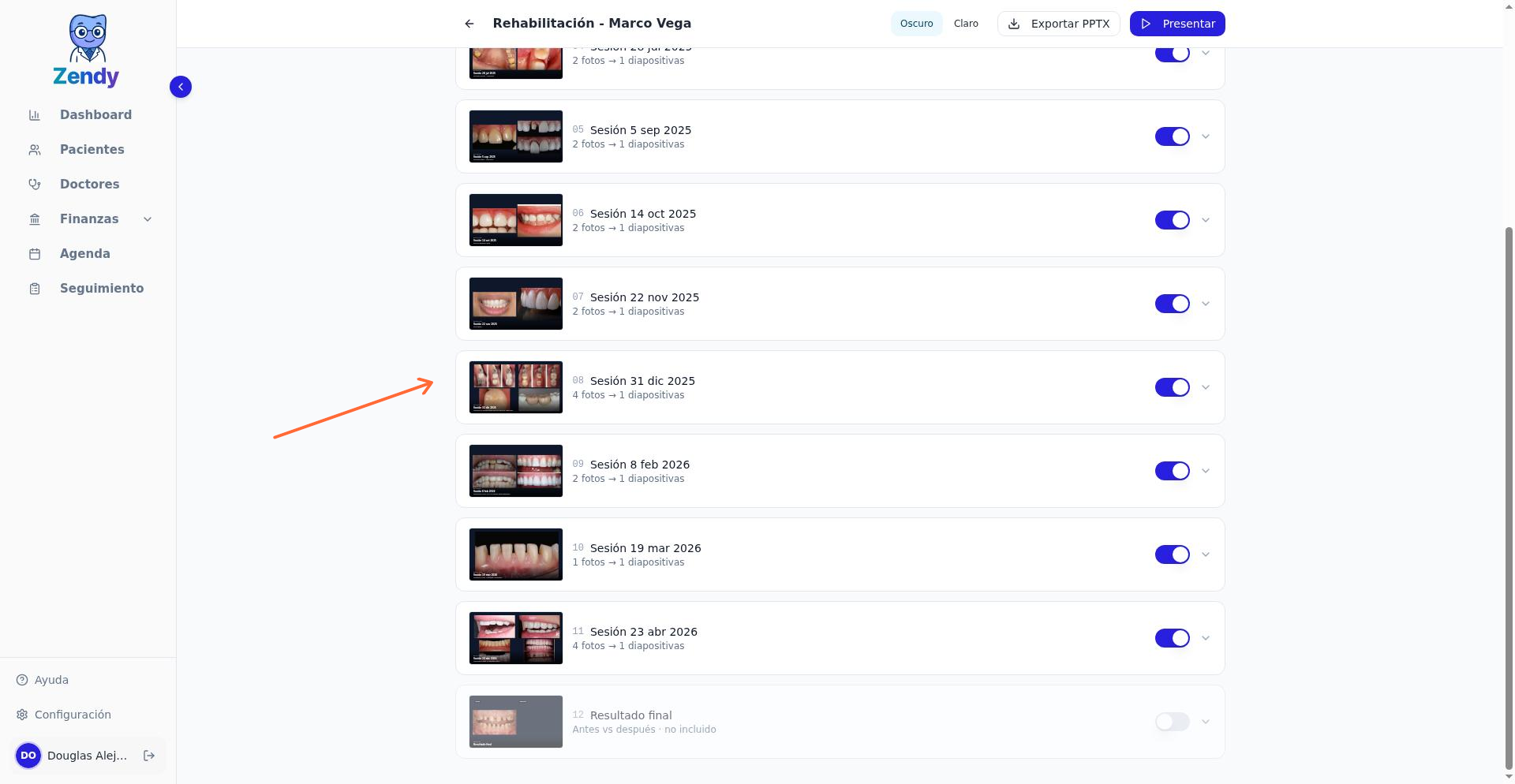Open the Sesión 5 sep 2025 slide thumbnail

(x=516, y=136)
